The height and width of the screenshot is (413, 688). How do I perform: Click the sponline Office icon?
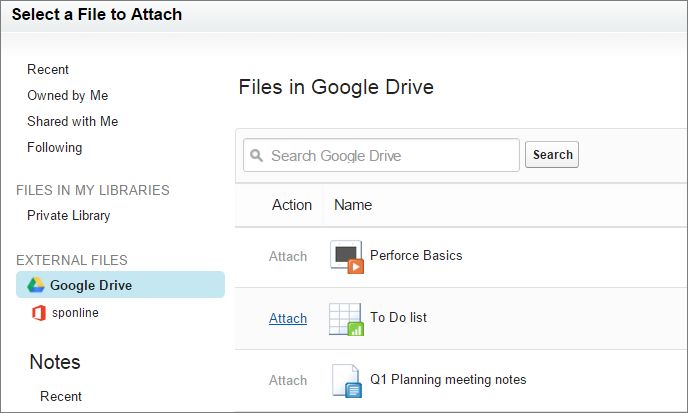click(39, 313)
